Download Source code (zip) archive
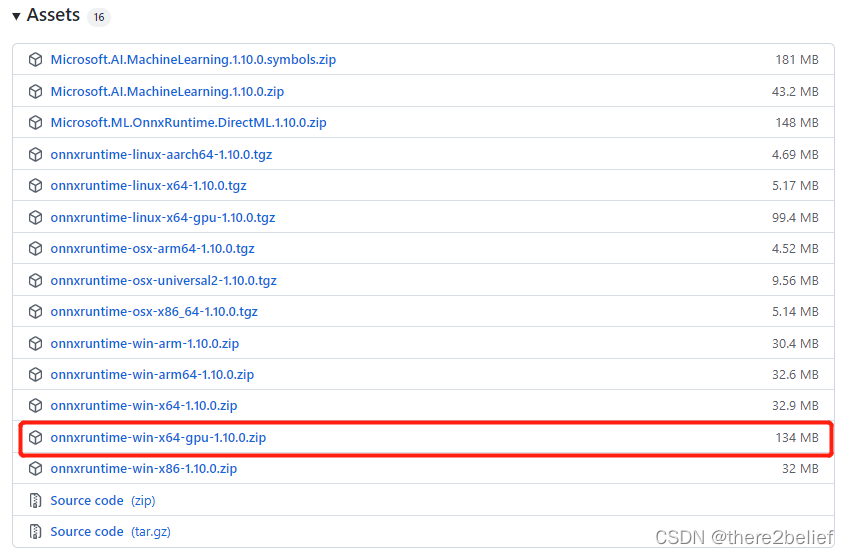The width and height of the screenshot is (849, 554). [x=103, y=501]
